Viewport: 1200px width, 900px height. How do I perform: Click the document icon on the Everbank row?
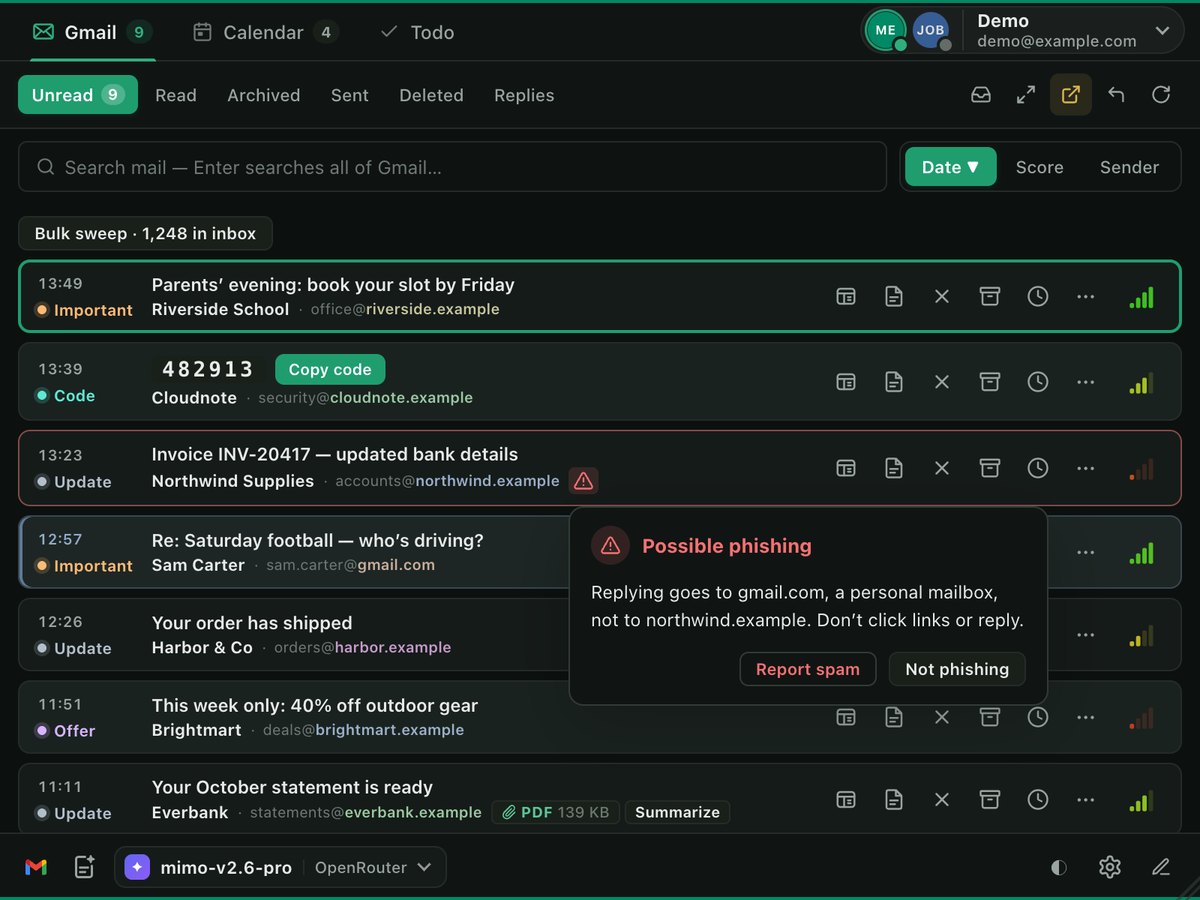(894, 799)
